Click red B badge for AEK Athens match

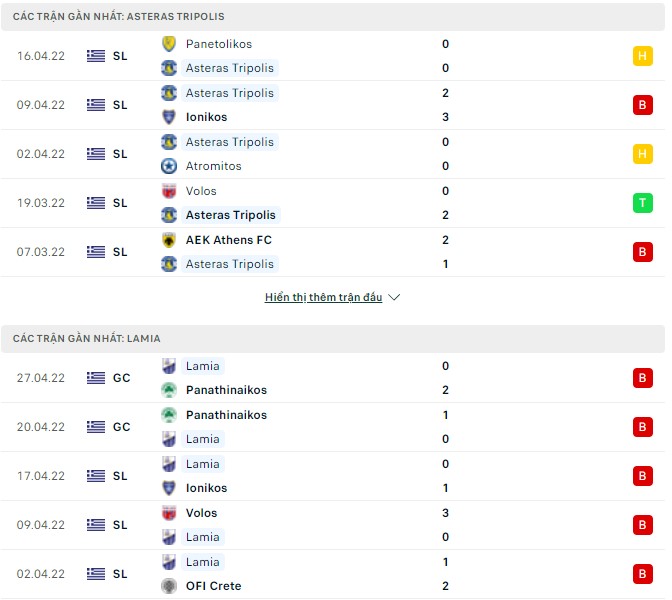(642, 252)
